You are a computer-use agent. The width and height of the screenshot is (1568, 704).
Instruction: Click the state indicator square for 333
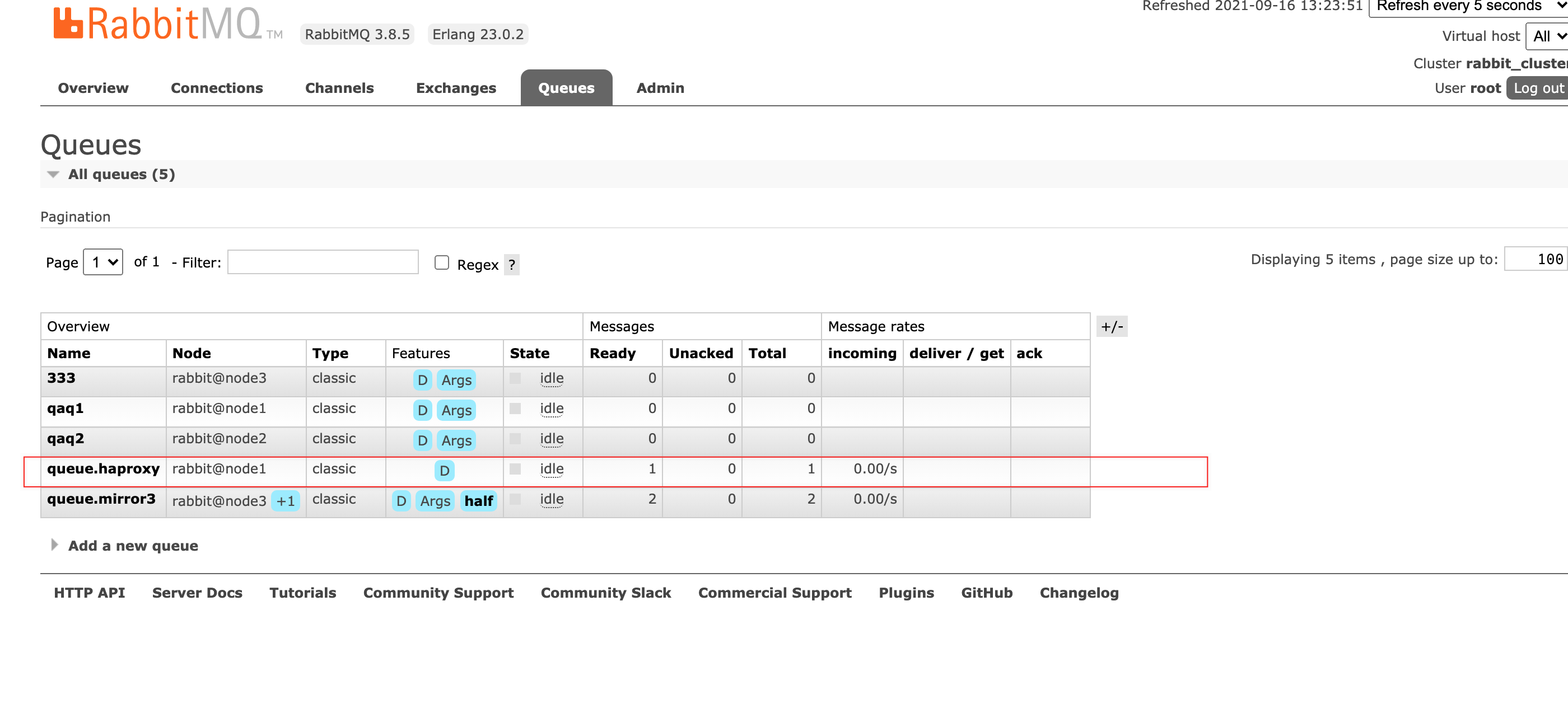click(515, 378)
